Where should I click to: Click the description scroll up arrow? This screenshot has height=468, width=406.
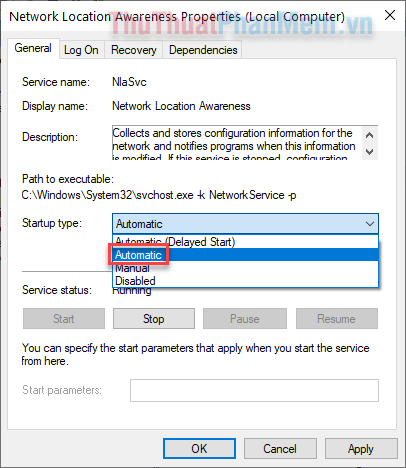(369, 135)
